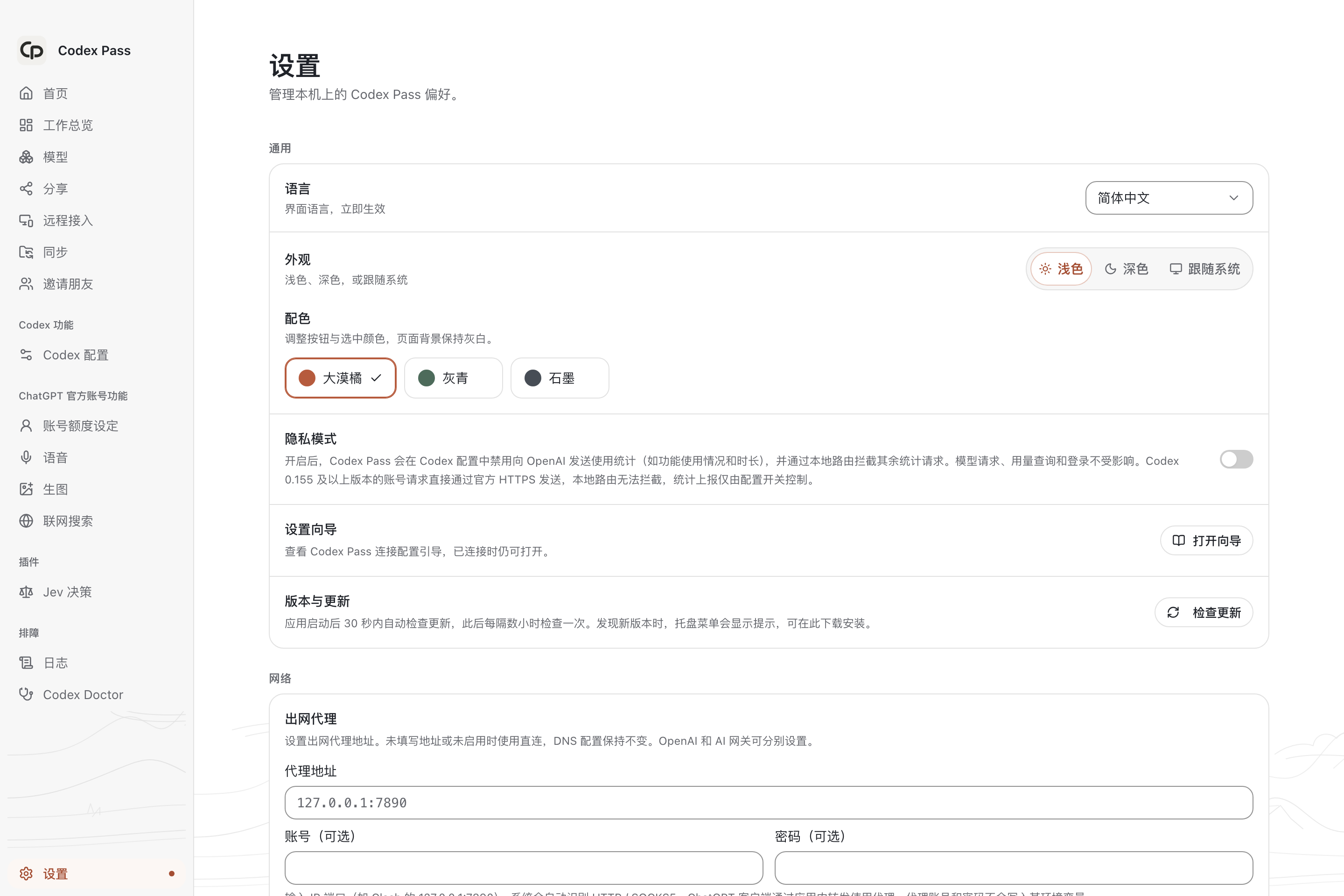The height and width of the screenshot is (896, 1344).
Task: Click the 分享 share icon
Action: pos(26,189)
